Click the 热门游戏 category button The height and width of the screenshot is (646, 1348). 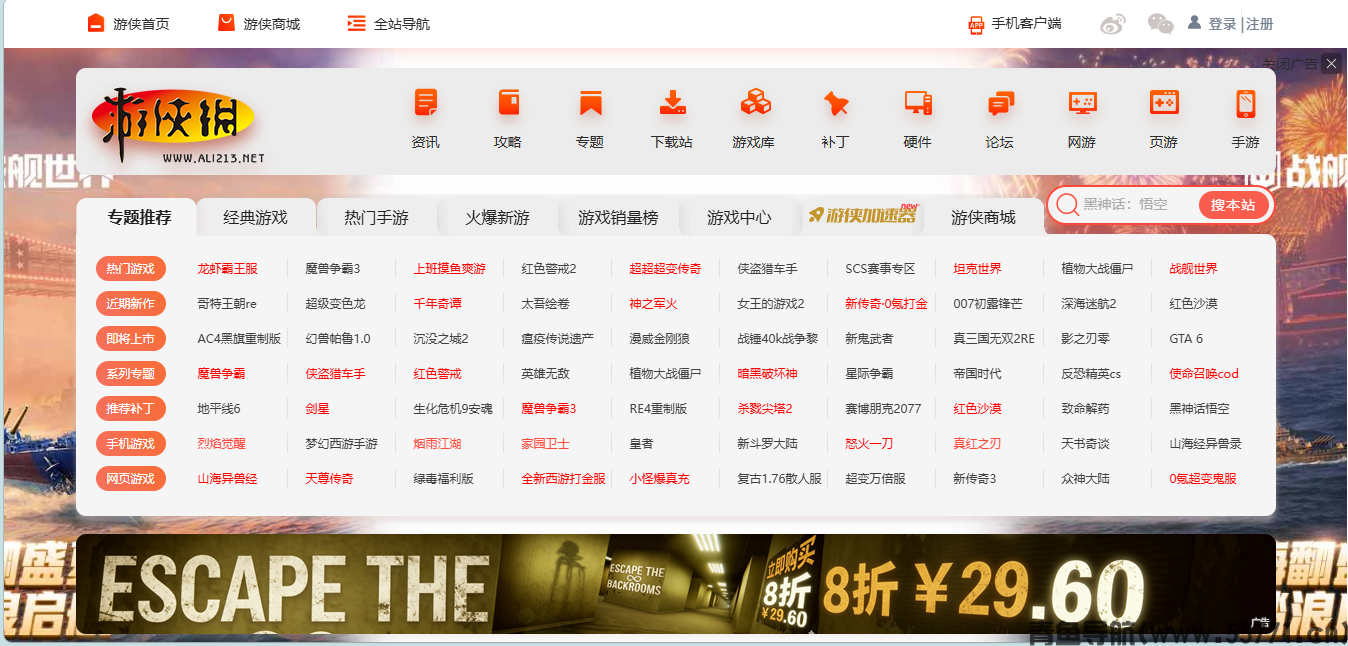(131, 269)
